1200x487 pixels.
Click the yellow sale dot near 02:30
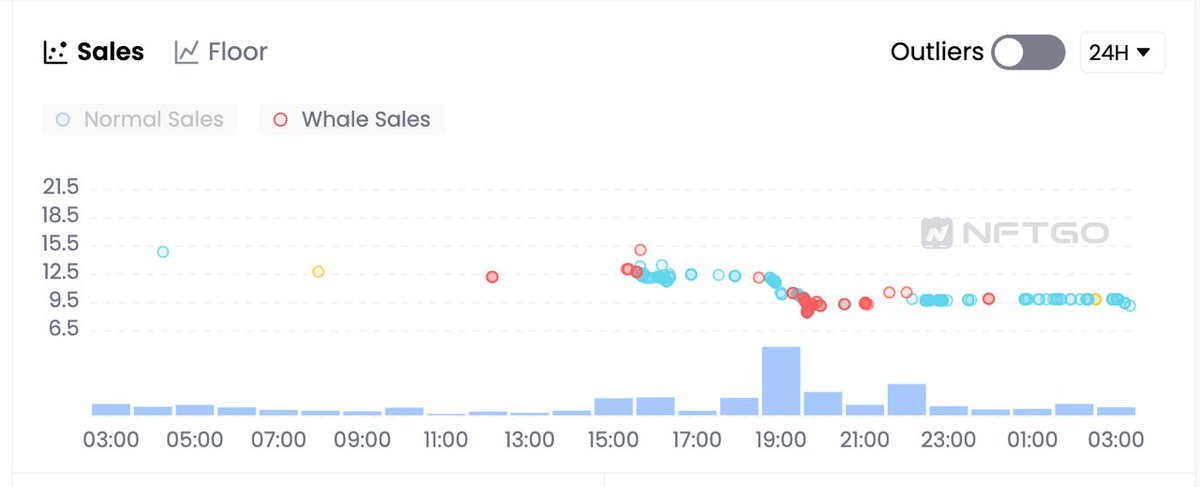tap(1096, 299)
